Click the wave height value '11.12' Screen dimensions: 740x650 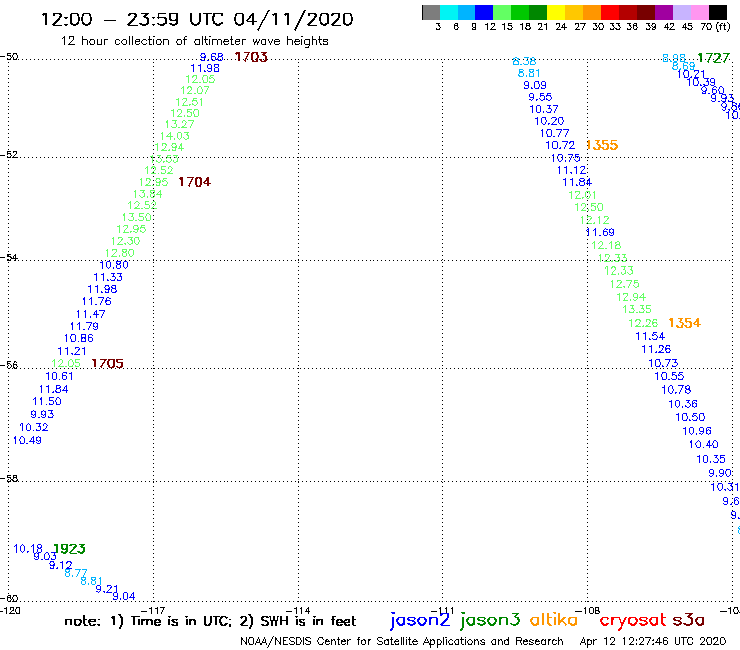572,170
